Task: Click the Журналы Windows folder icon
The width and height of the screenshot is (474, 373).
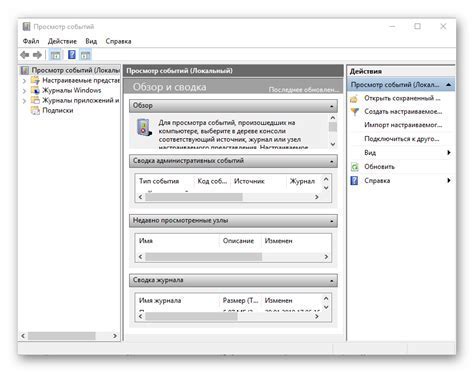Action: (x=35, y=90)
